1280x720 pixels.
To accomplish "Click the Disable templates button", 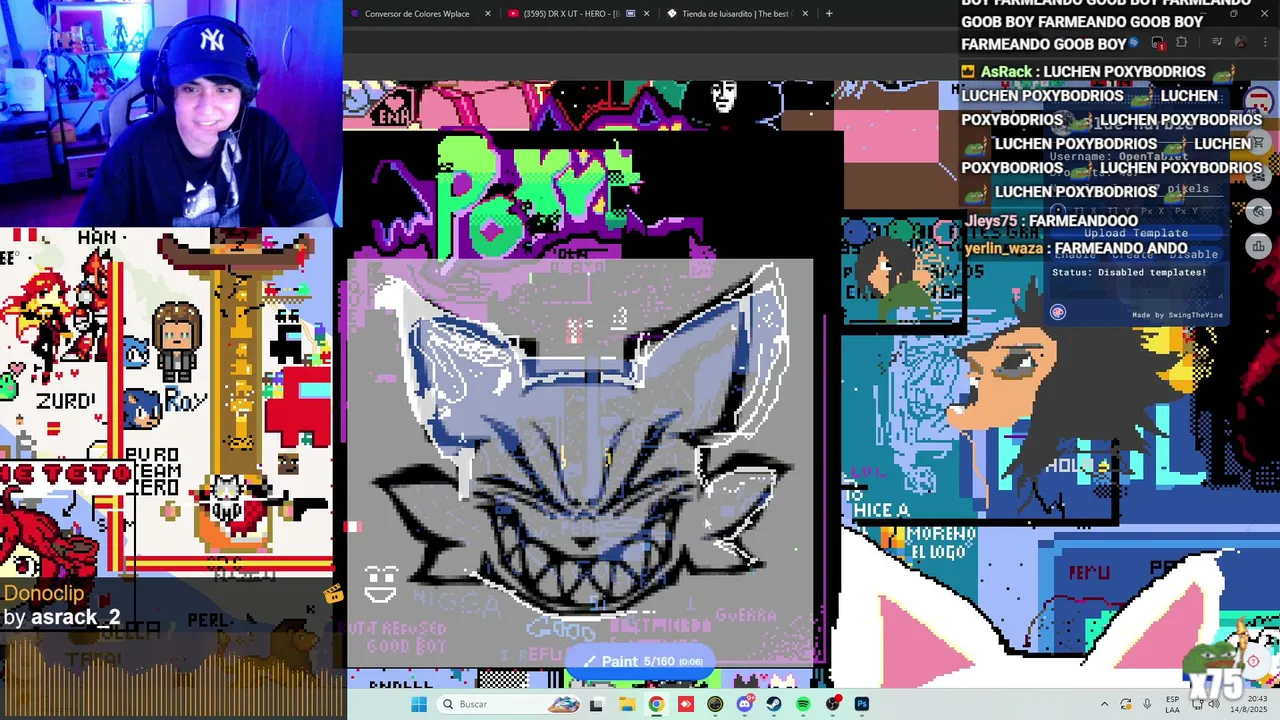I will click(1193, 254).
